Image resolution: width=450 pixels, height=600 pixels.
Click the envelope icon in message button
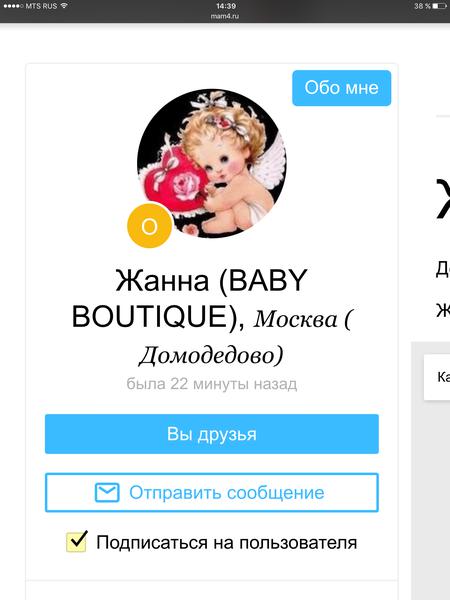tap(107, 492)
